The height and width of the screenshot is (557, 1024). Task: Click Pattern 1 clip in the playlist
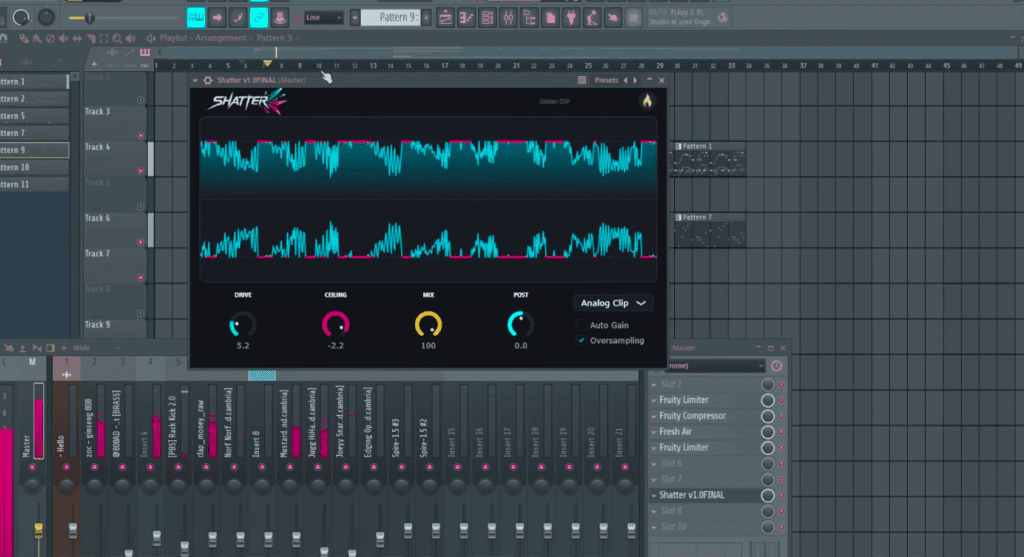tap(709, 159)
